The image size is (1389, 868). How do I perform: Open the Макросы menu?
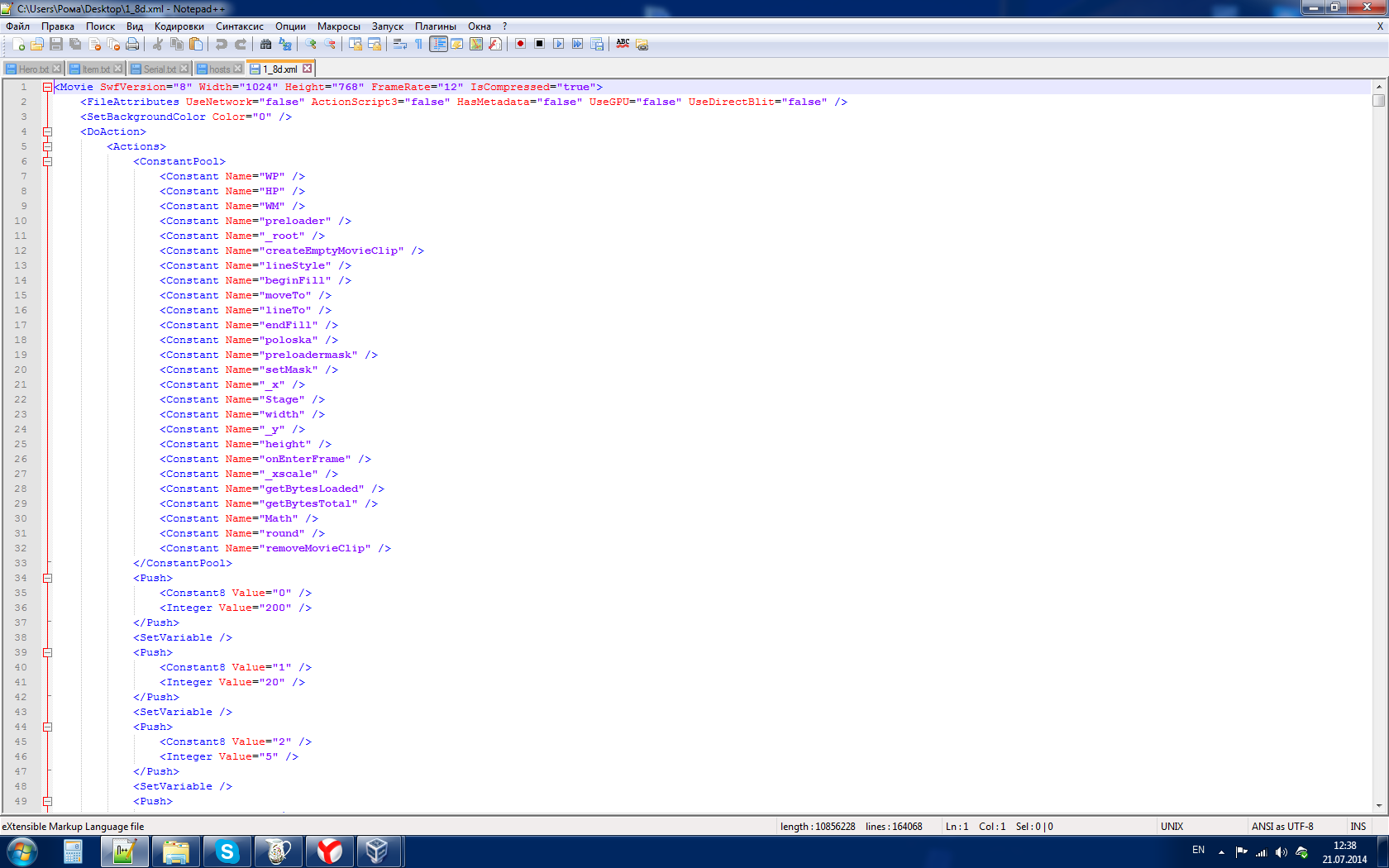(x=339, y=26)
